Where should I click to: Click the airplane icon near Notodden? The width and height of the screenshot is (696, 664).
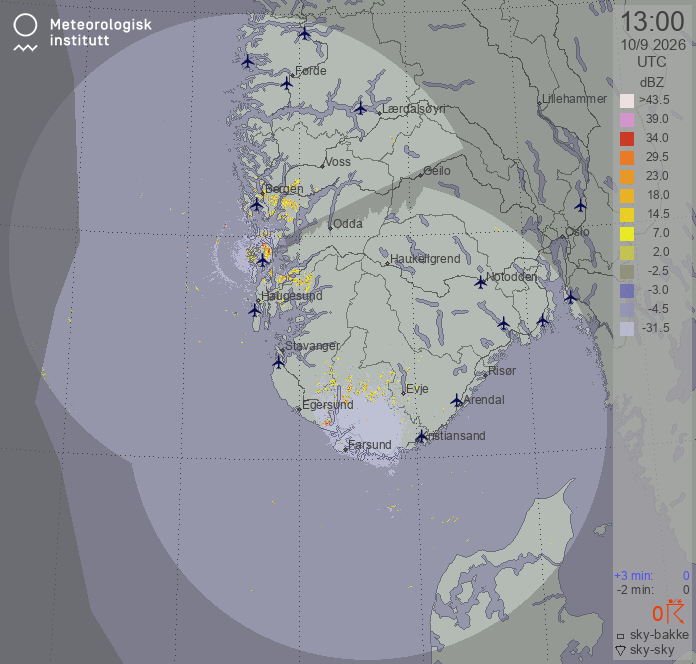point(480,282)
